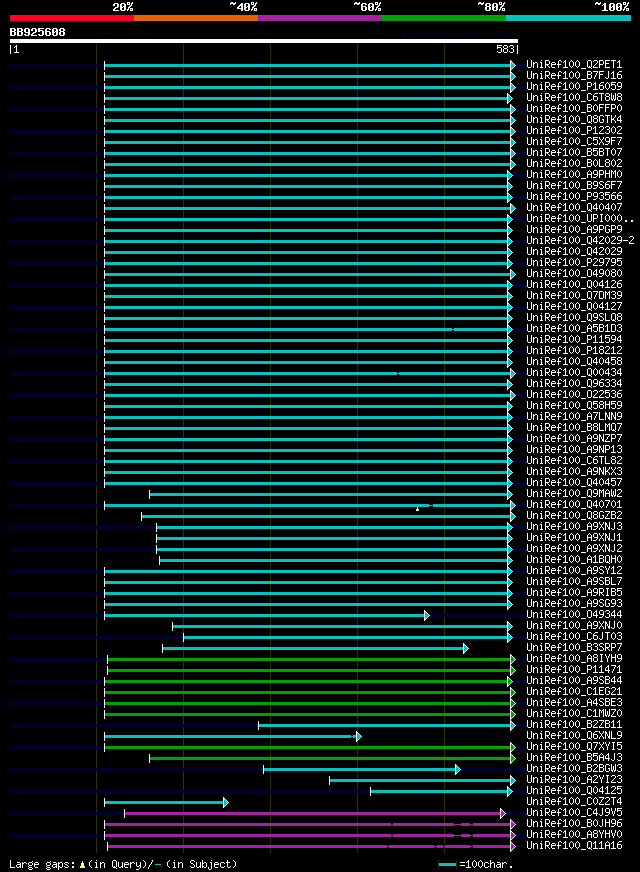Screen dimensions: 640x872
Task: Click the UniRef100_Q6XNL9 alignment bar
Action: [233, 737]
